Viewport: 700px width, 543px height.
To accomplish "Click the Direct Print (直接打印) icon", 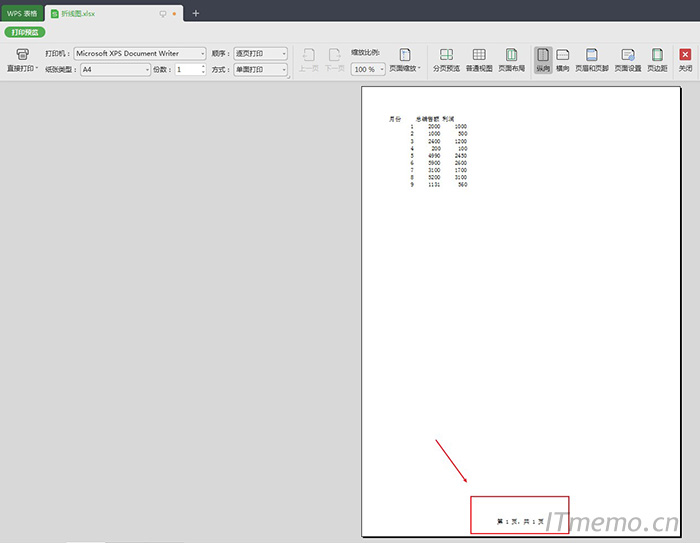I will 22,55.
